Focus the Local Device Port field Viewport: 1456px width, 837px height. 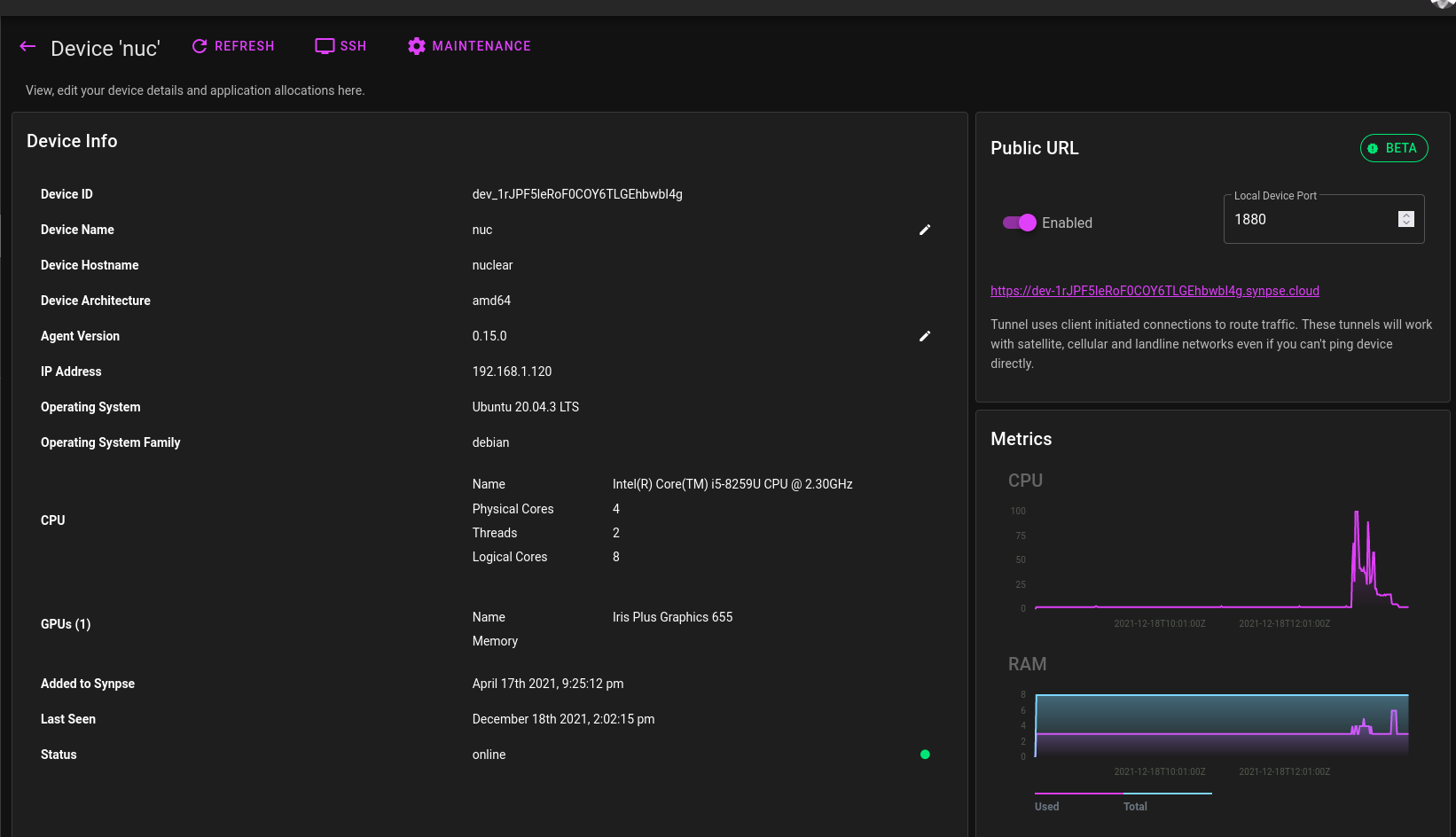(x=1309, y=220)
